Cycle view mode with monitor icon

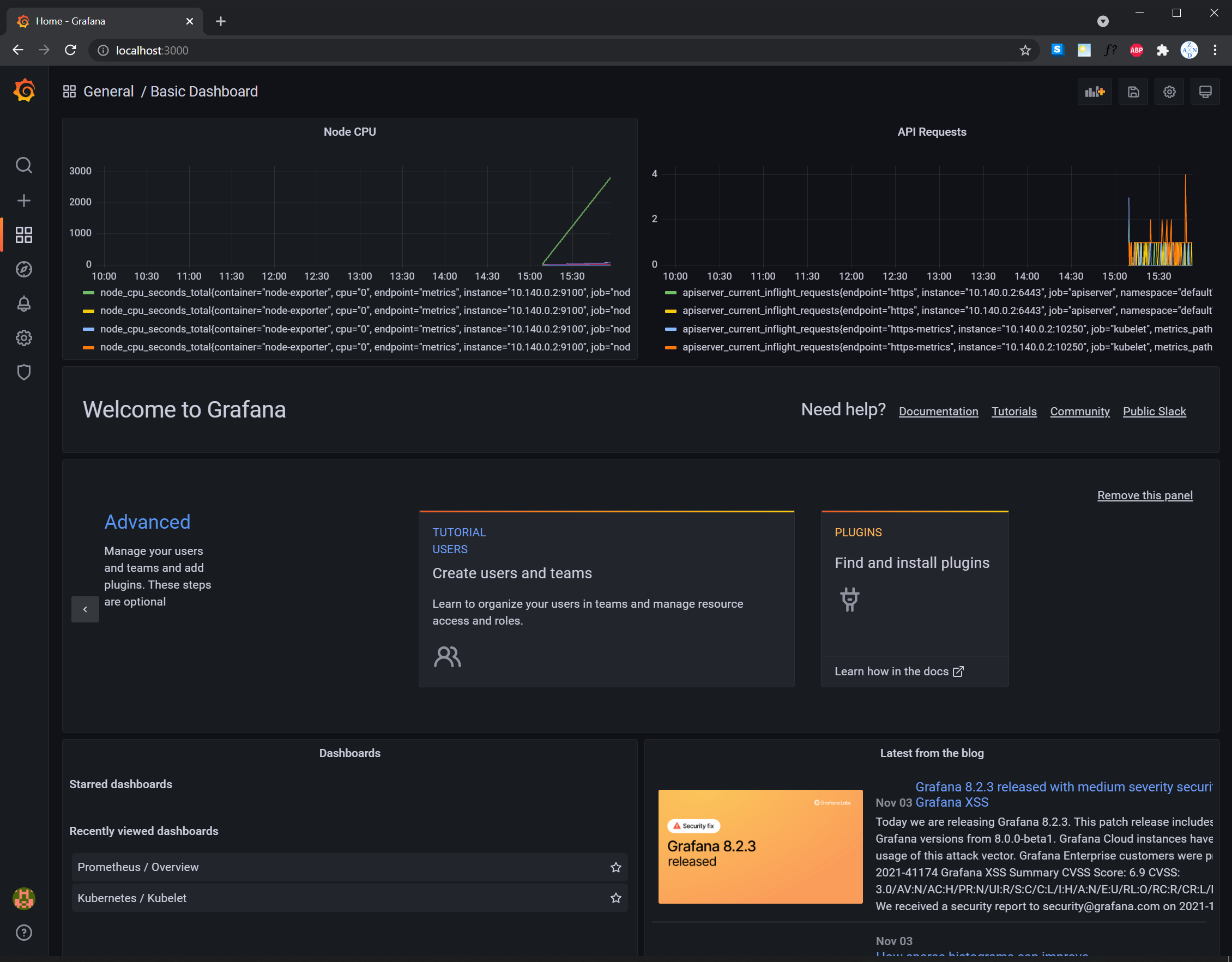[1205, 92]
